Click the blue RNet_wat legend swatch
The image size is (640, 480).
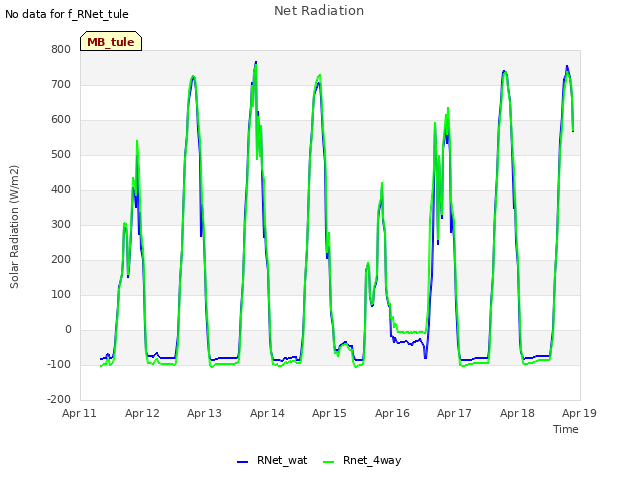coord(242,462)
